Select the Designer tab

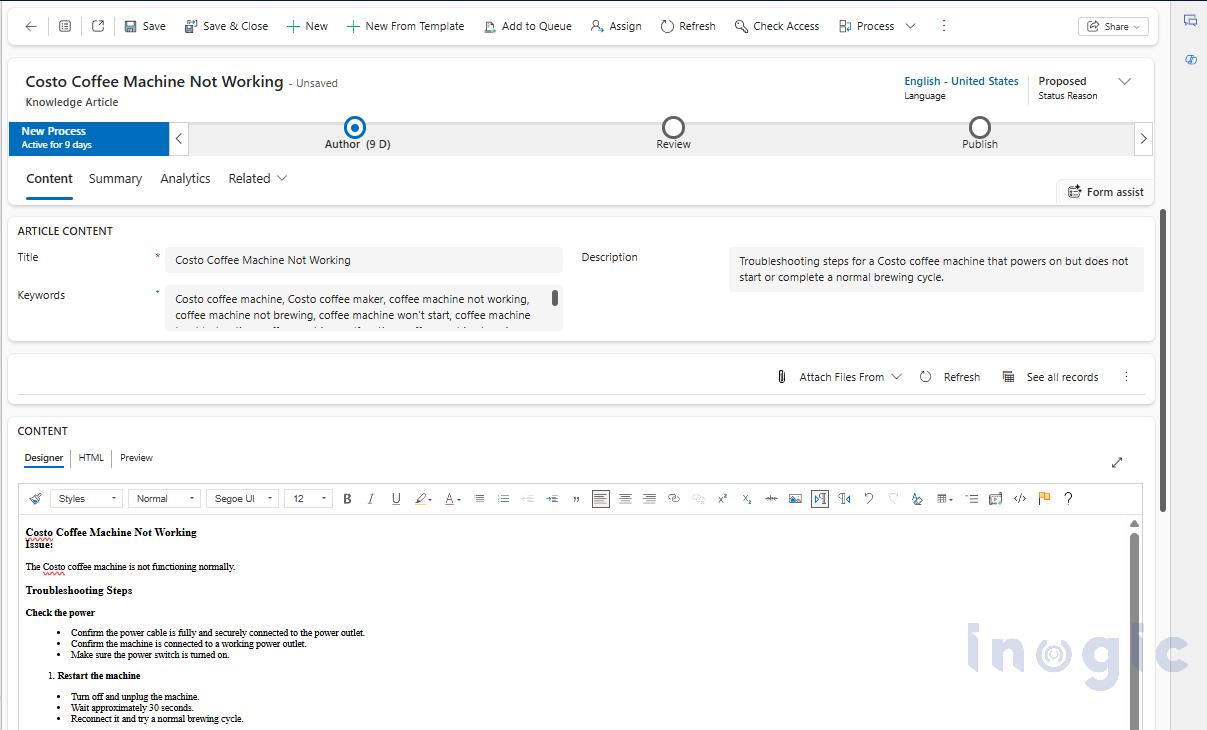coord(44,458)
